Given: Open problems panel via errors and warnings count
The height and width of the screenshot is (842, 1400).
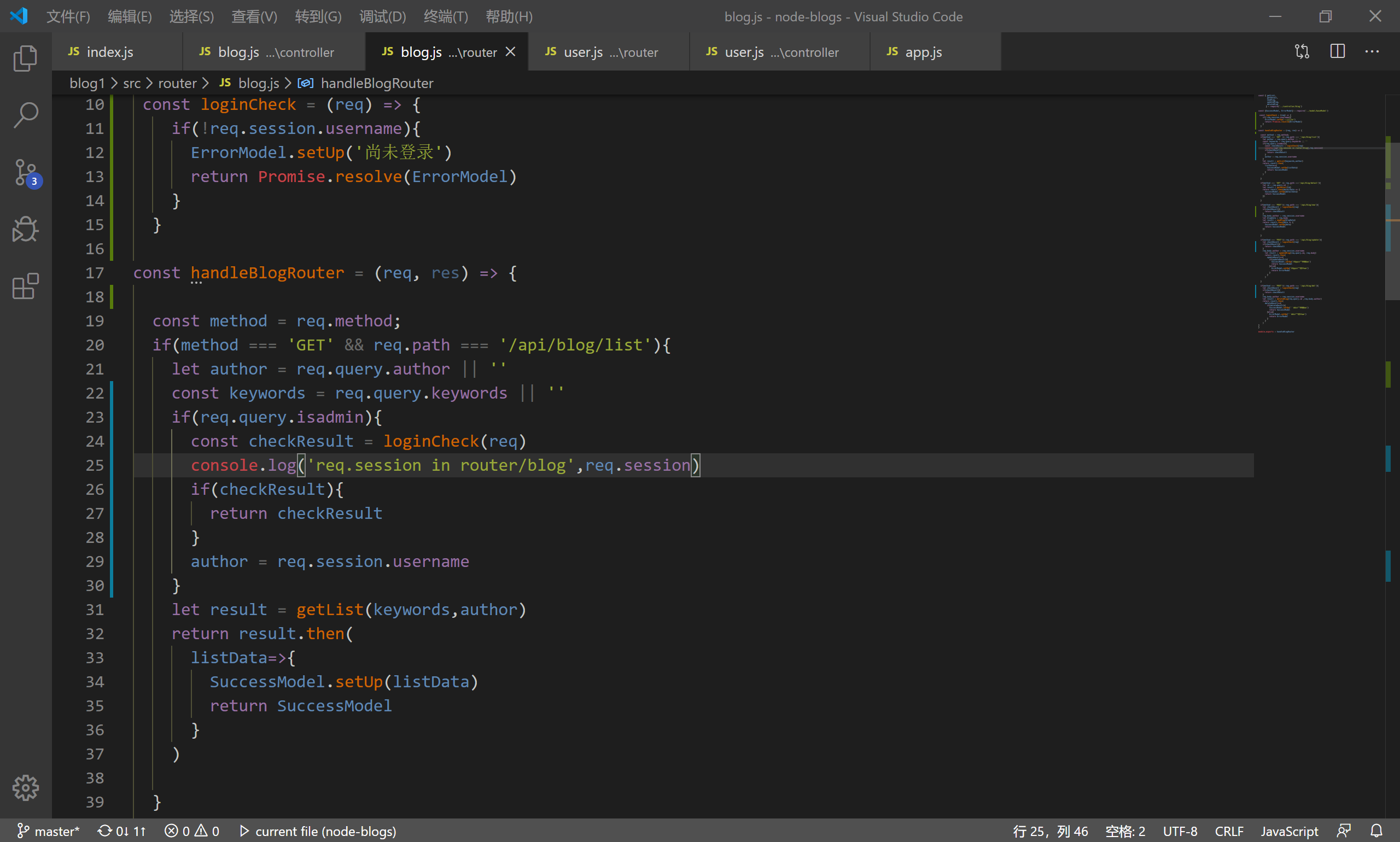Looking at the screenshot, I should coord(192,831).
